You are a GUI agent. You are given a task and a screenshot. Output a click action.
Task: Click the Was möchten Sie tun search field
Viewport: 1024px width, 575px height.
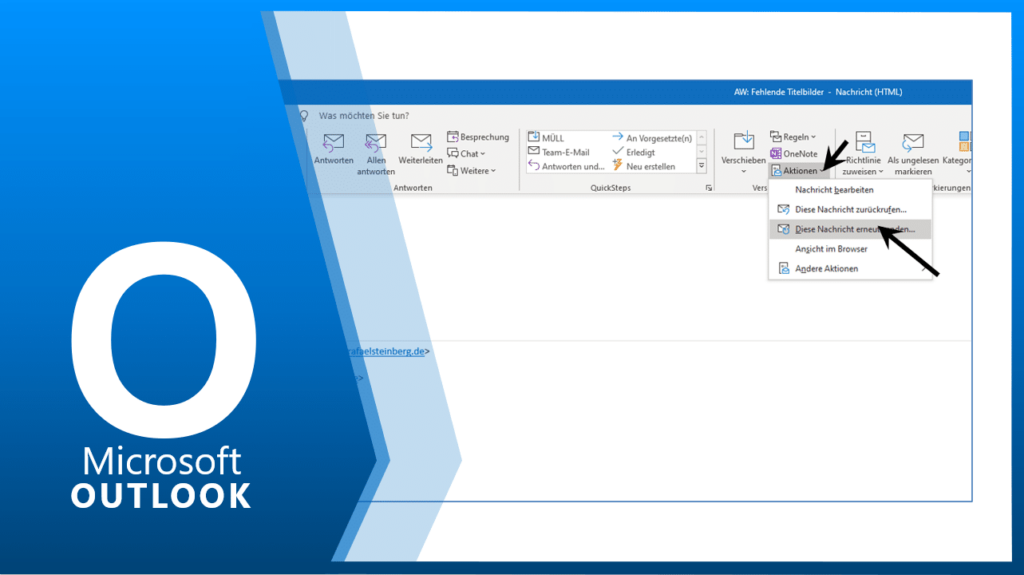[364, 116]
